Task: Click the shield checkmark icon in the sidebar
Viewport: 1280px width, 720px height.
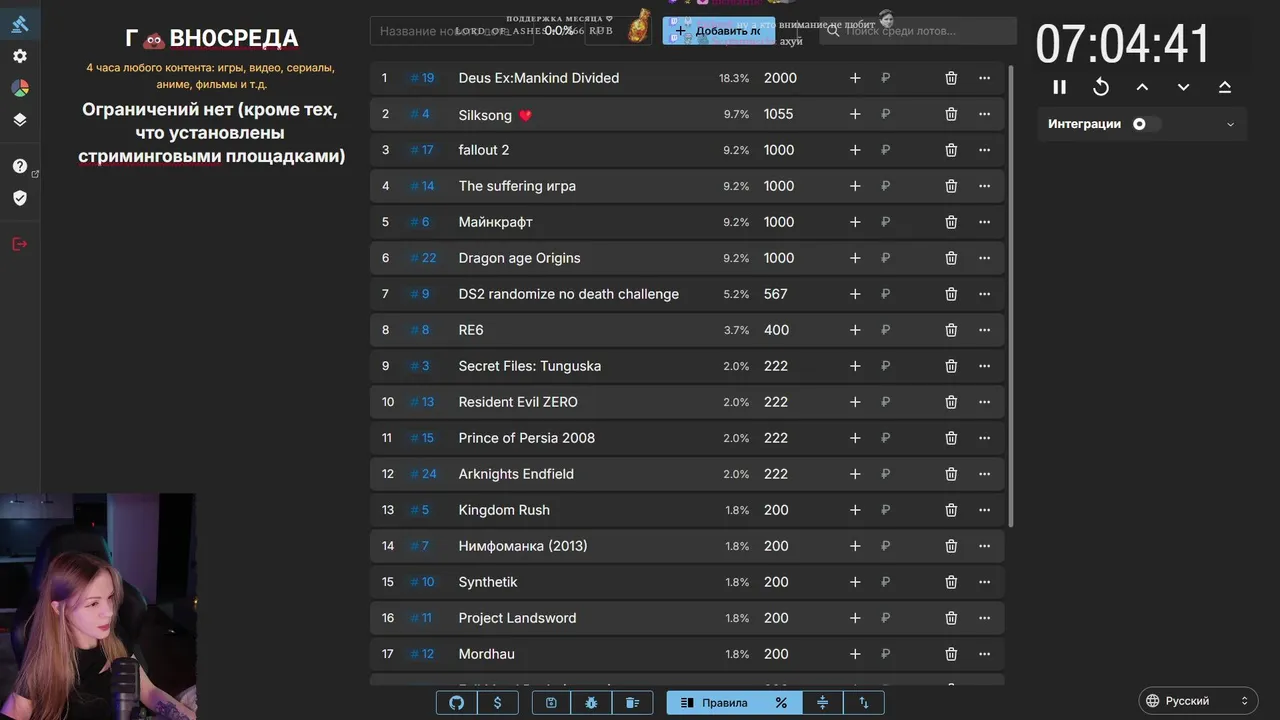Action: (x=20, y=198)
